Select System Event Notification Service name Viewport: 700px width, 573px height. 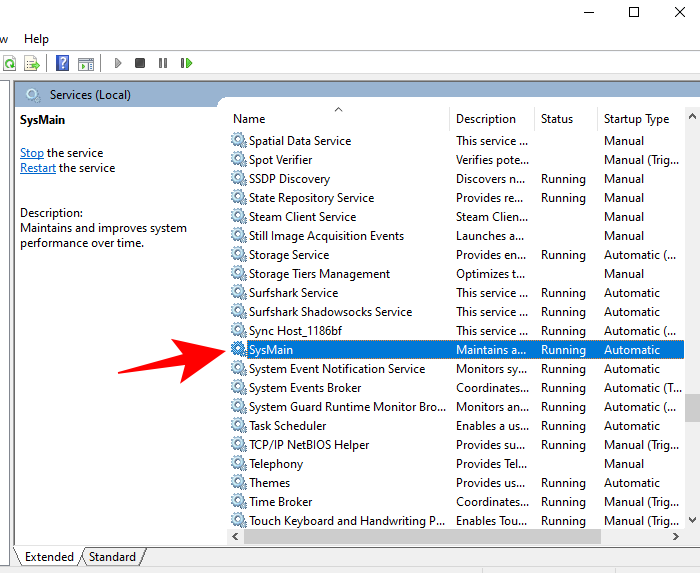337,369
